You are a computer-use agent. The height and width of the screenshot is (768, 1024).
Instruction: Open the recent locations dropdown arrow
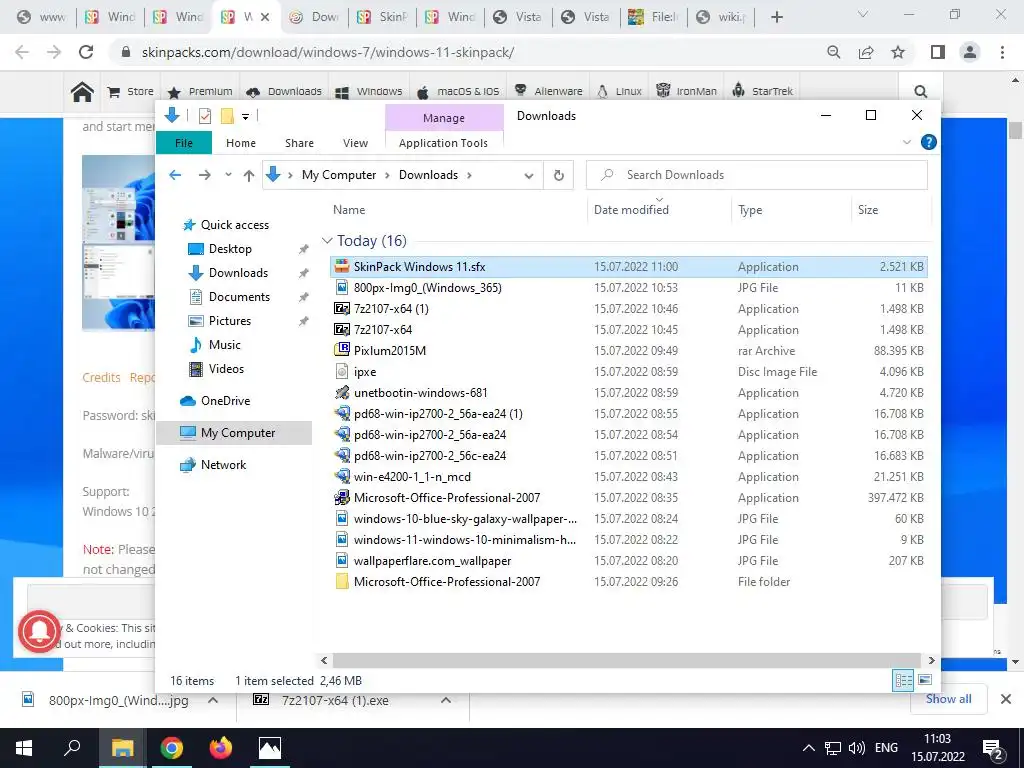click(228, 175)
